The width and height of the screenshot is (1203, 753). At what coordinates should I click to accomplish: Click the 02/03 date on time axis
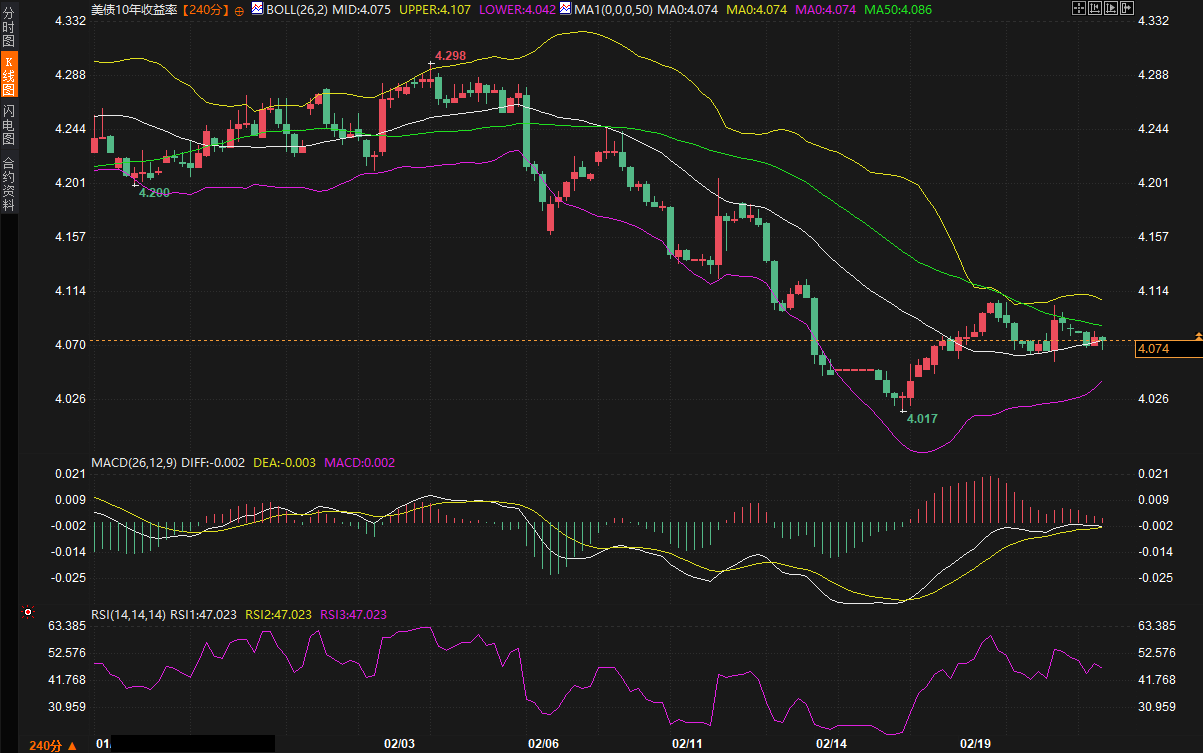point(400,745)
